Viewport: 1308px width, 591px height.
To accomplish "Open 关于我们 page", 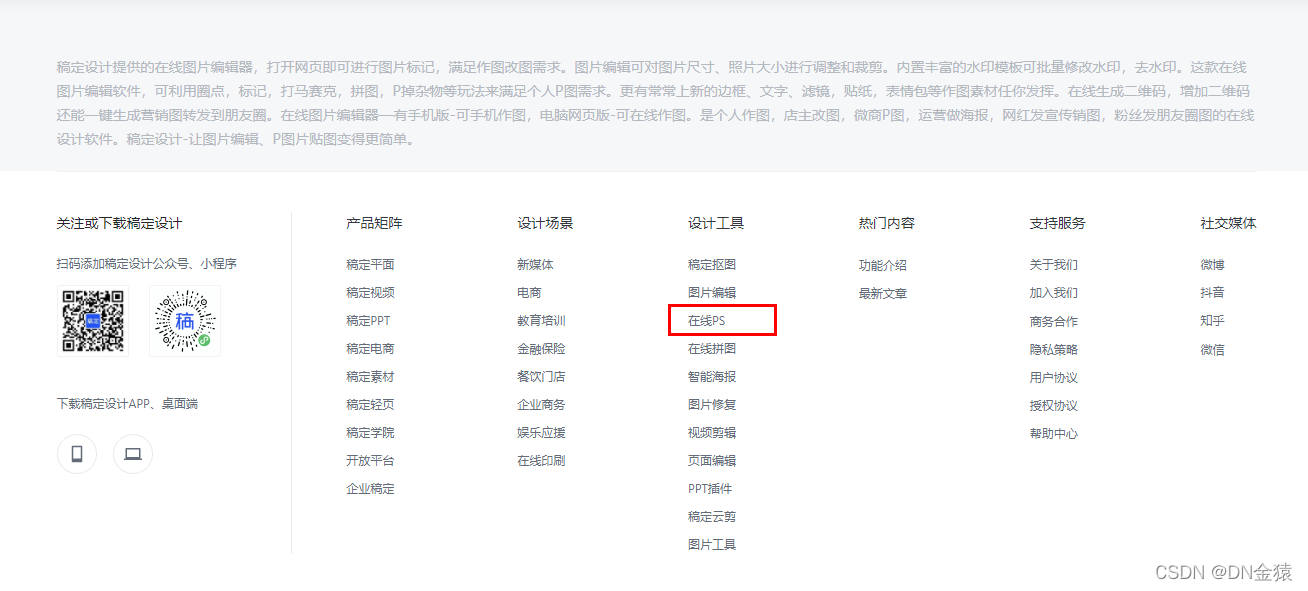I will [1054, 266].
